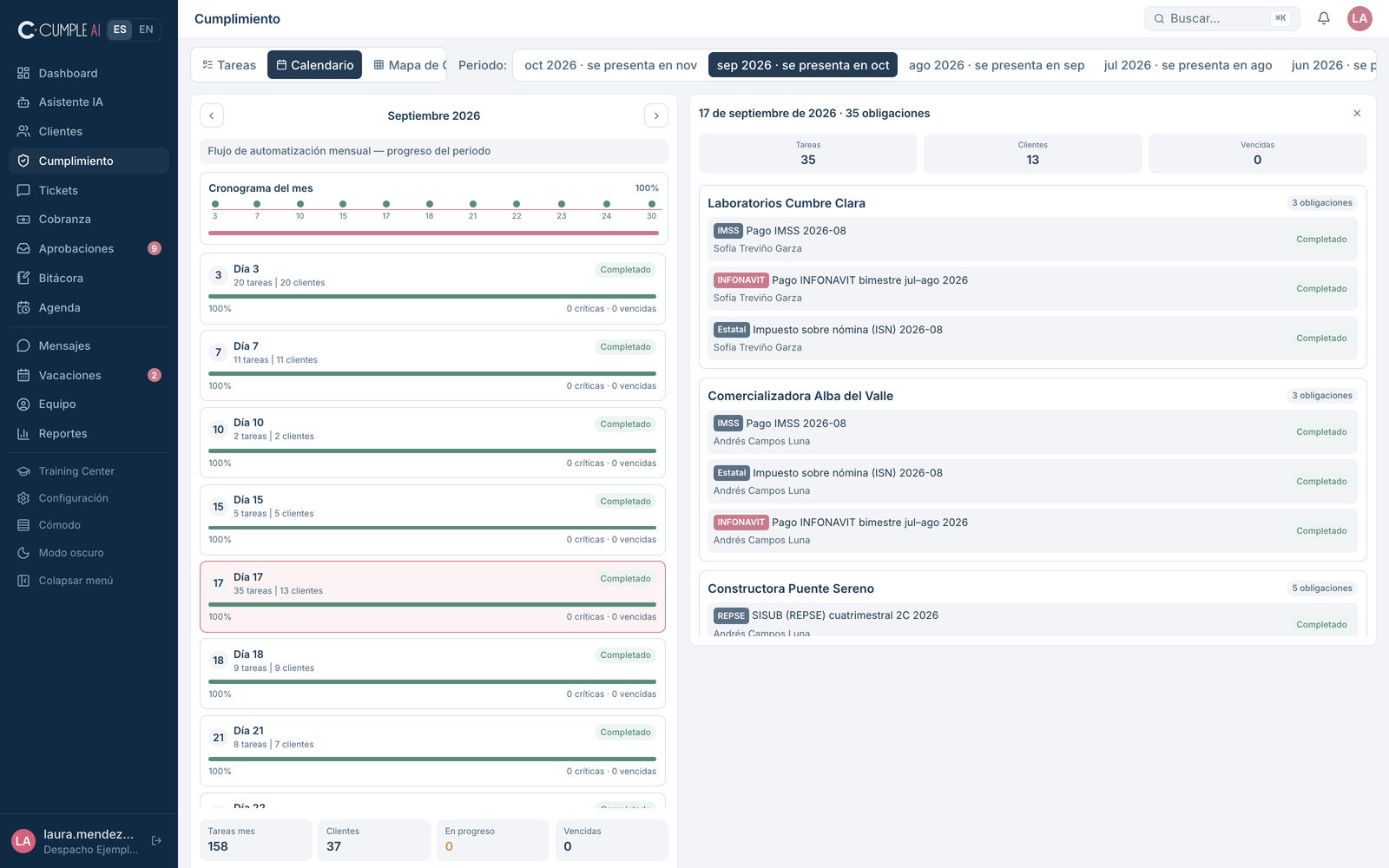
Task: Focus the Buscar search field
Action: (x=1221, y=18)
